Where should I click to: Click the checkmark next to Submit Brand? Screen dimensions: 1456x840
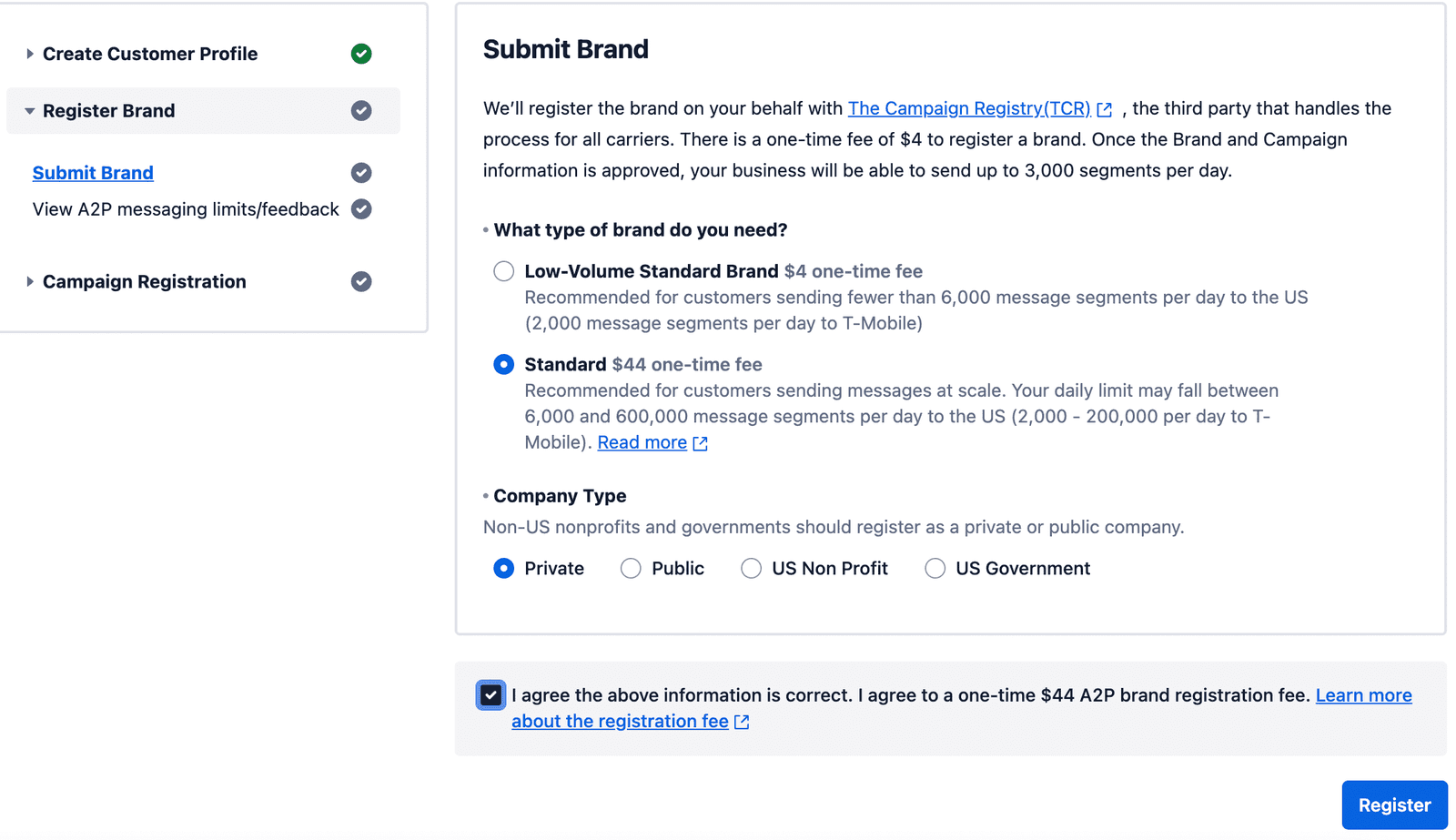click(361, 173)
